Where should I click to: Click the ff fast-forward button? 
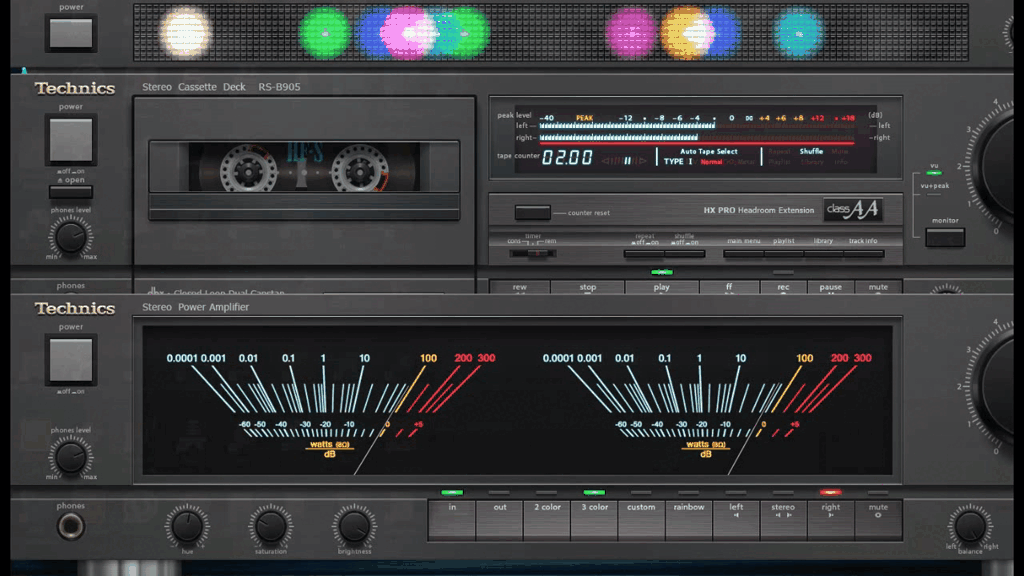(x=729, y=287)
